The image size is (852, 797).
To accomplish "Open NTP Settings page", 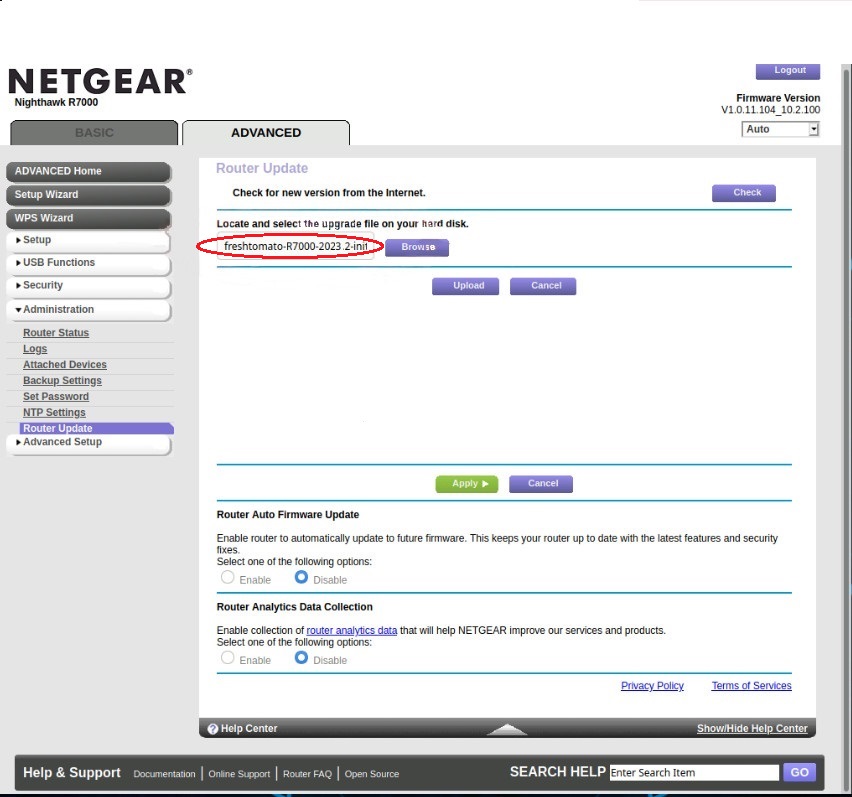I will tap(54, 412).
